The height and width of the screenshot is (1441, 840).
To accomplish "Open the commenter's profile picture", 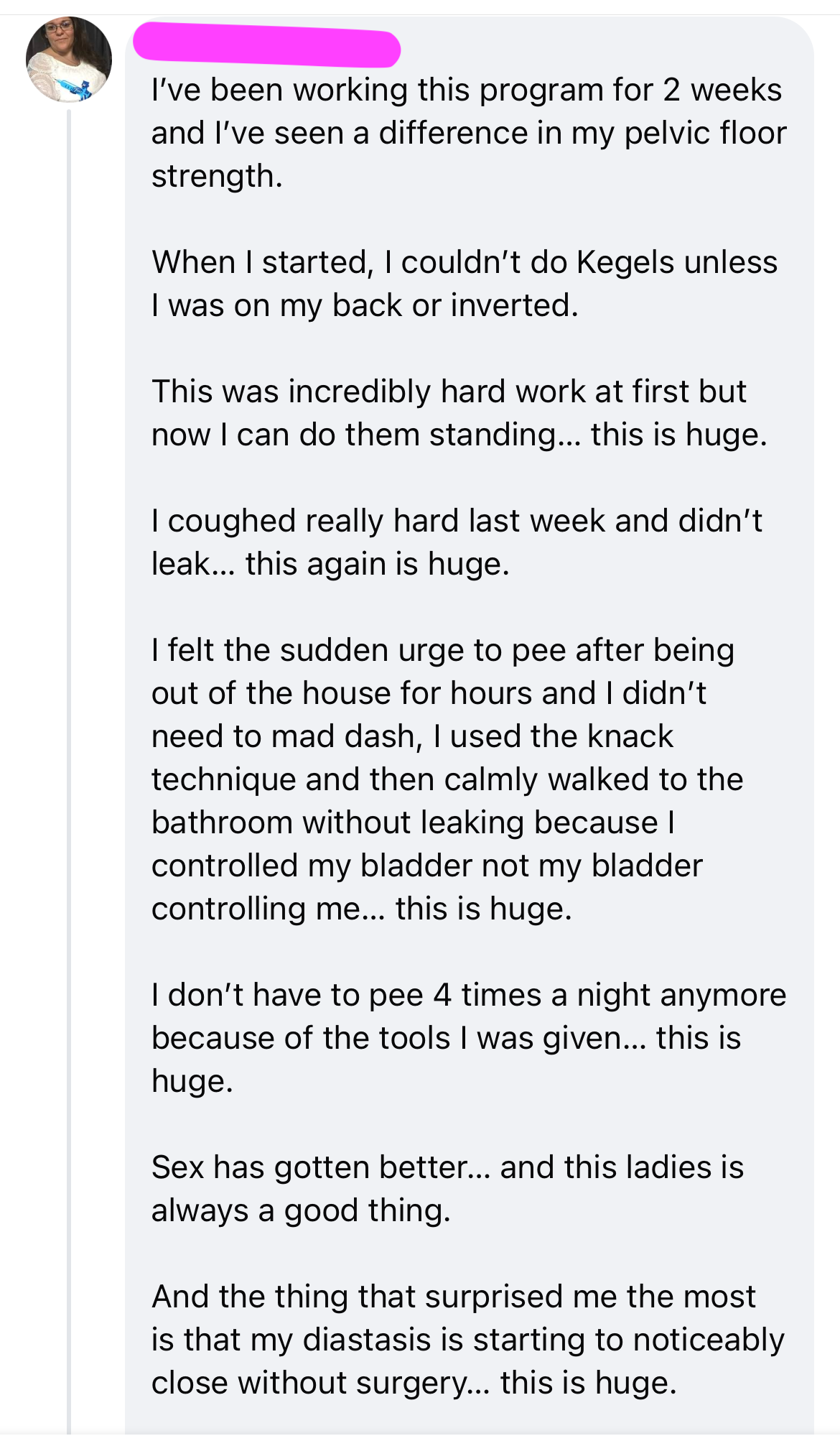I will (69, 60).
